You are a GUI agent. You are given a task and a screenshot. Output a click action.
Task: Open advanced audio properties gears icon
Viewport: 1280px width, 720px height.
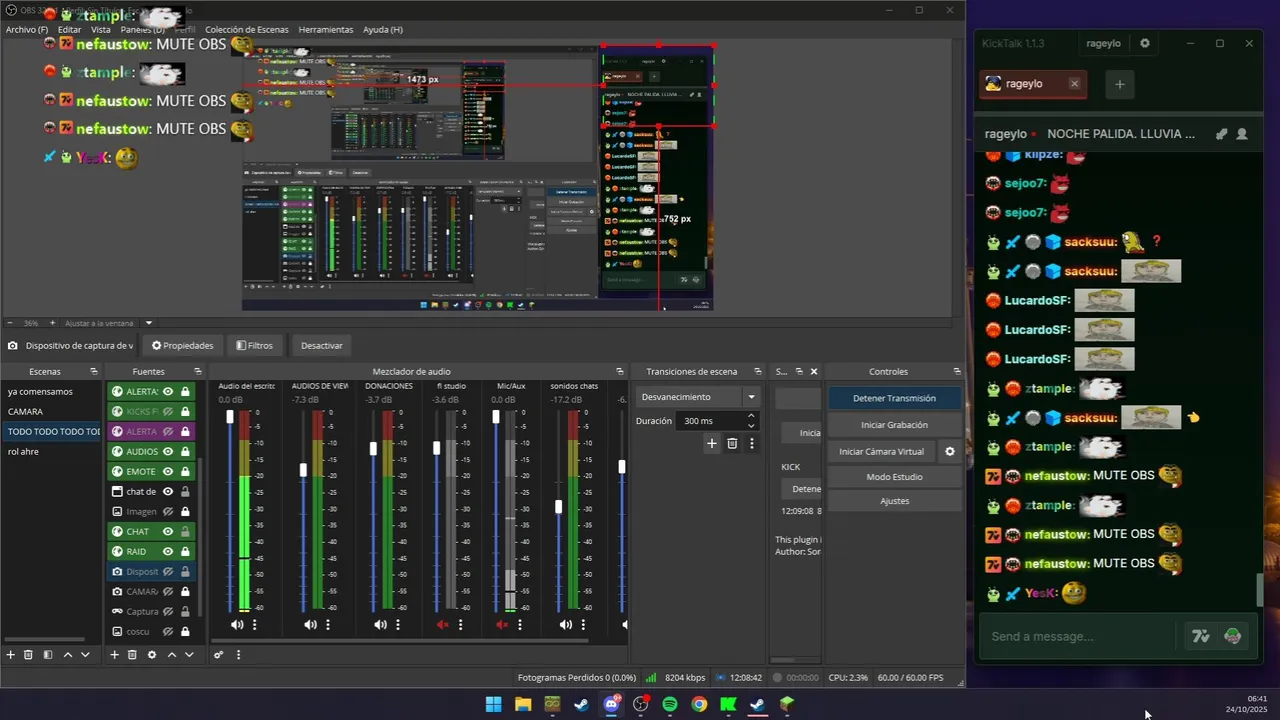coord(218,655)
